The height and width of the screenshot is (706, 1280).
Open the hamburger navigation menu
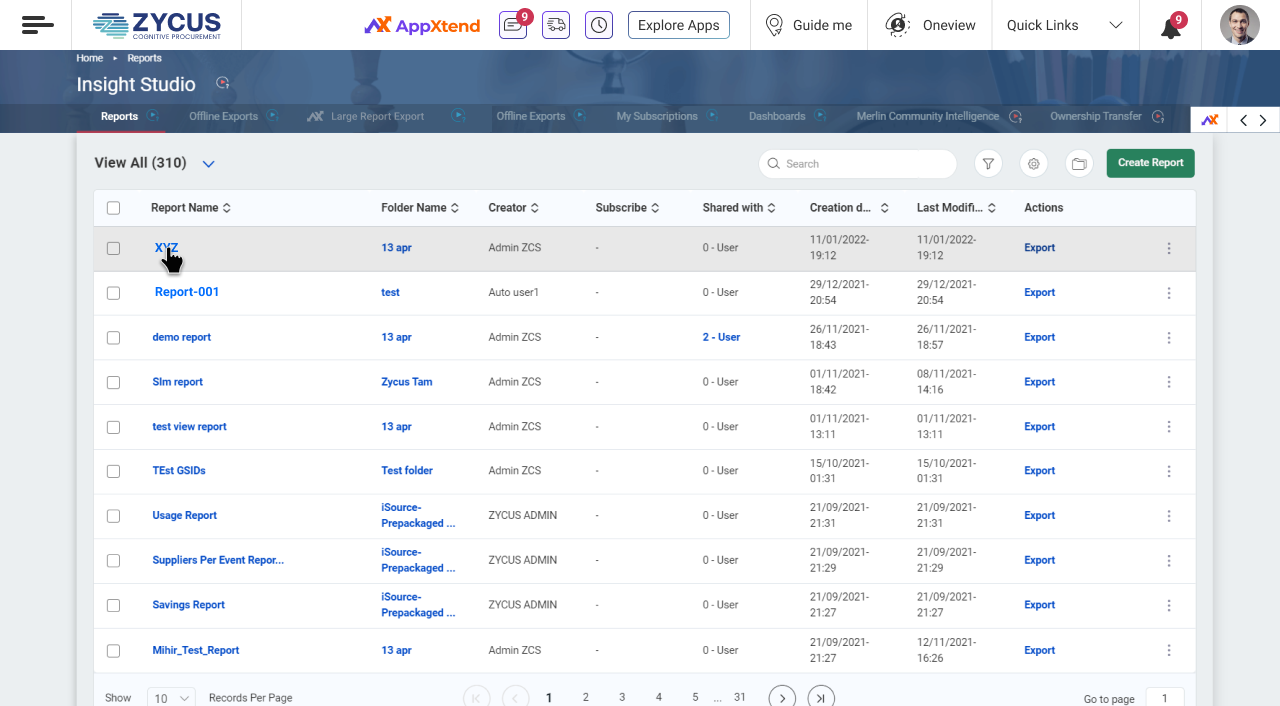37,25
